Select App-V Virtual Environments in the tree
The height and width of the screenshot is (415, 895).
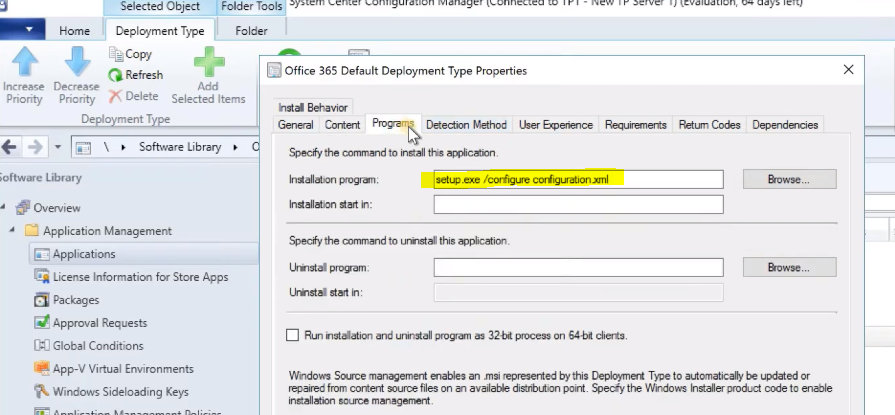[123, 369]
